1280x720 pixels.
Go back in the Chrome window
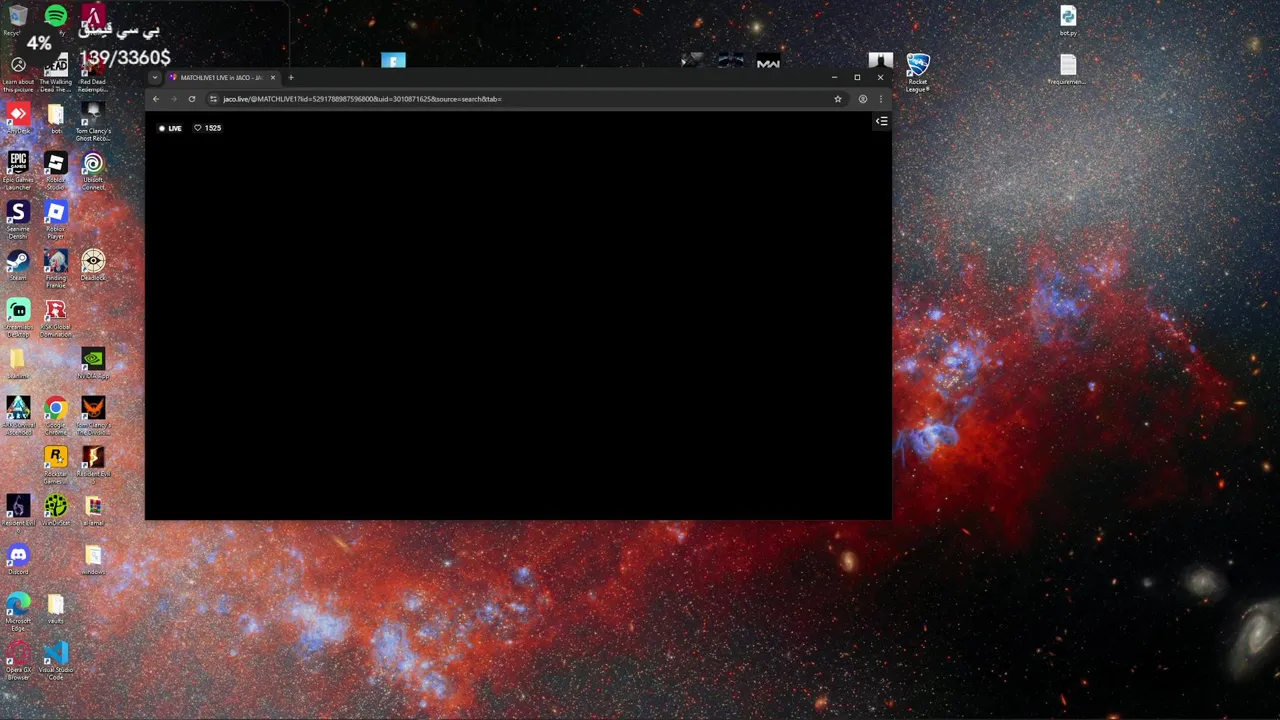click(155, 99)
